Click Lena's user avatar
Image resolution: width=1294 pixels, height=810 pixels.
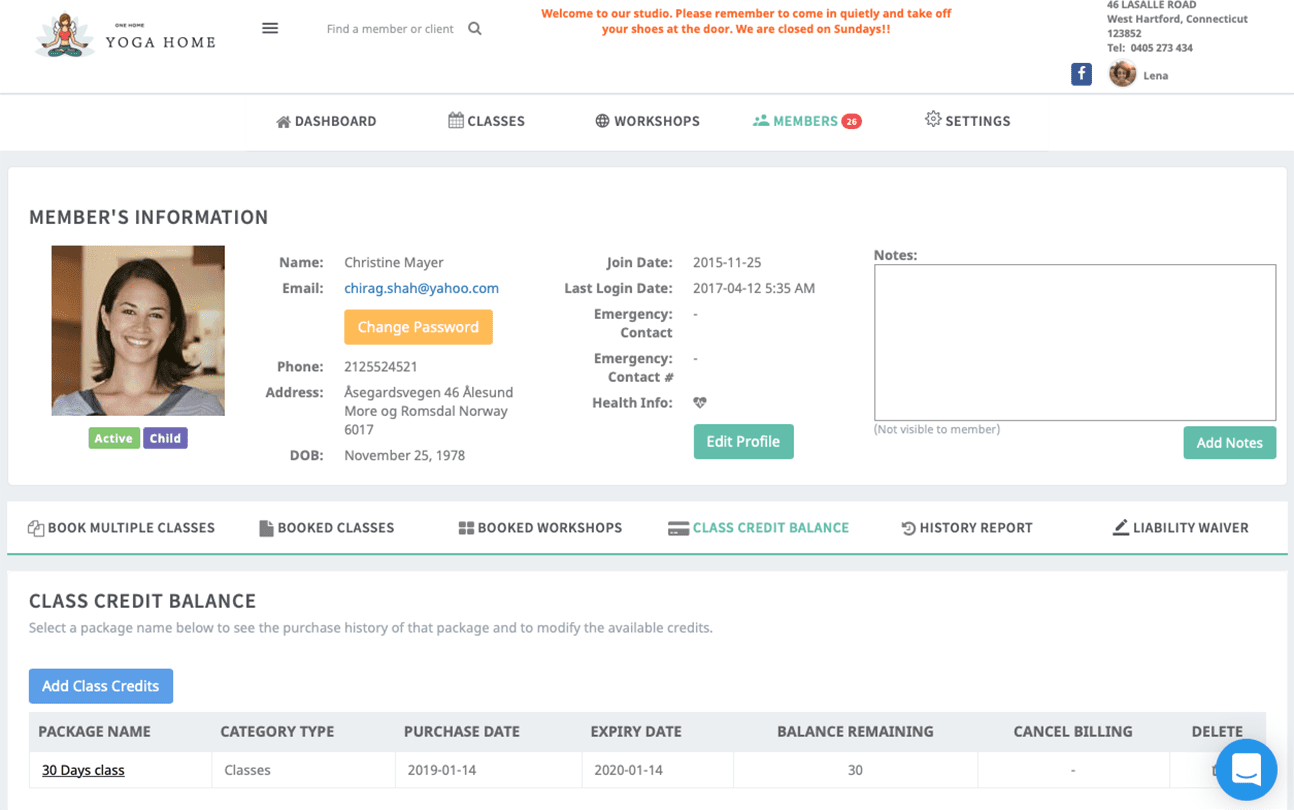click(x=1122, y=74)
